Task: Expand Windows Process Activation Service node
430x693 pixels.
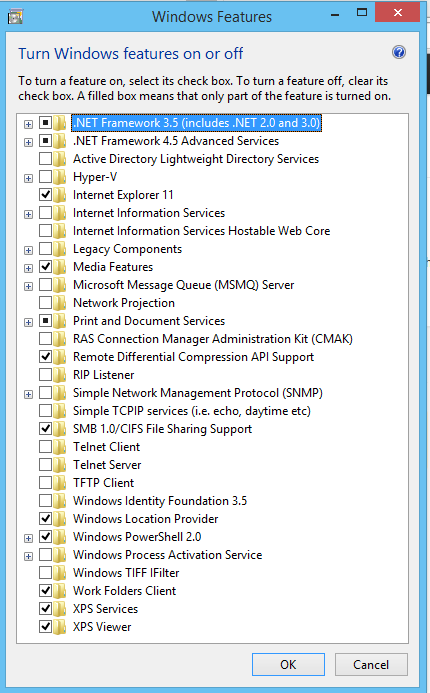Action: click(28, 556)
